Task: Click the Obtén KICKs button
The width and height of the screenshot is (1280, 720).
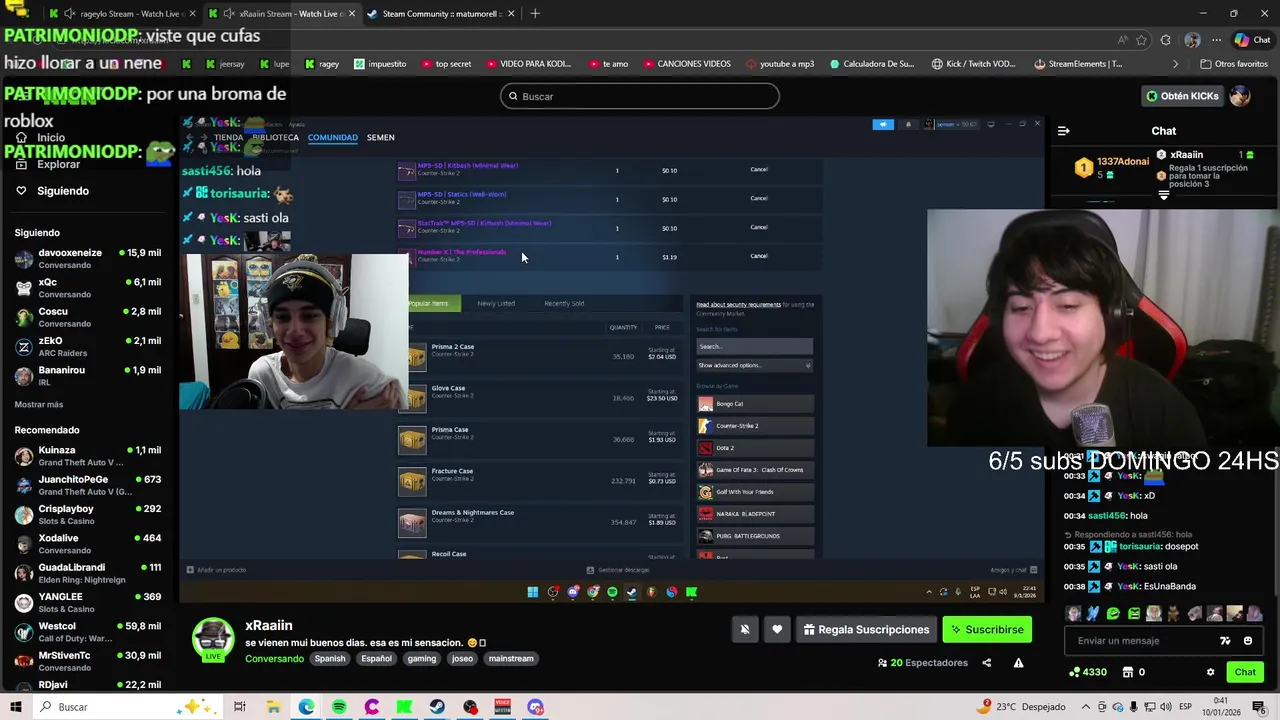Action: tap(1183, 96)
